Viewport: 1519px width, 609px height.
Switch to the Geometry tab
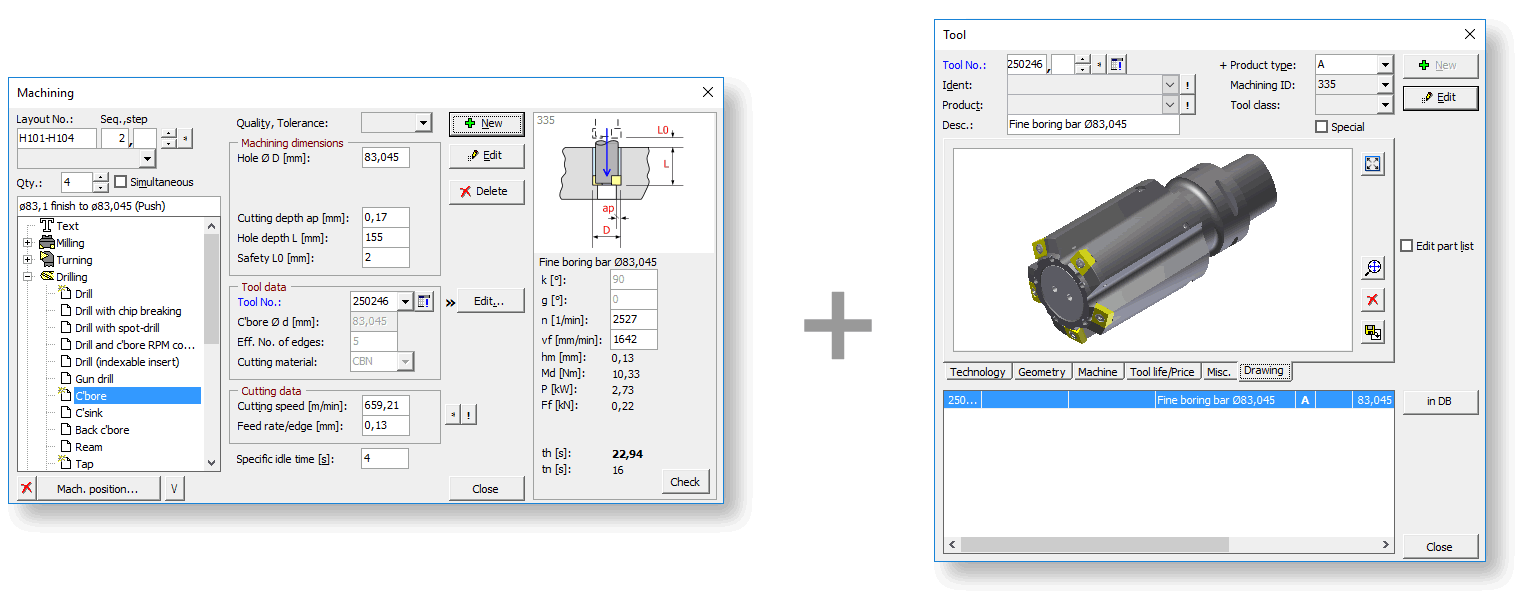[x=1041, y=372]
